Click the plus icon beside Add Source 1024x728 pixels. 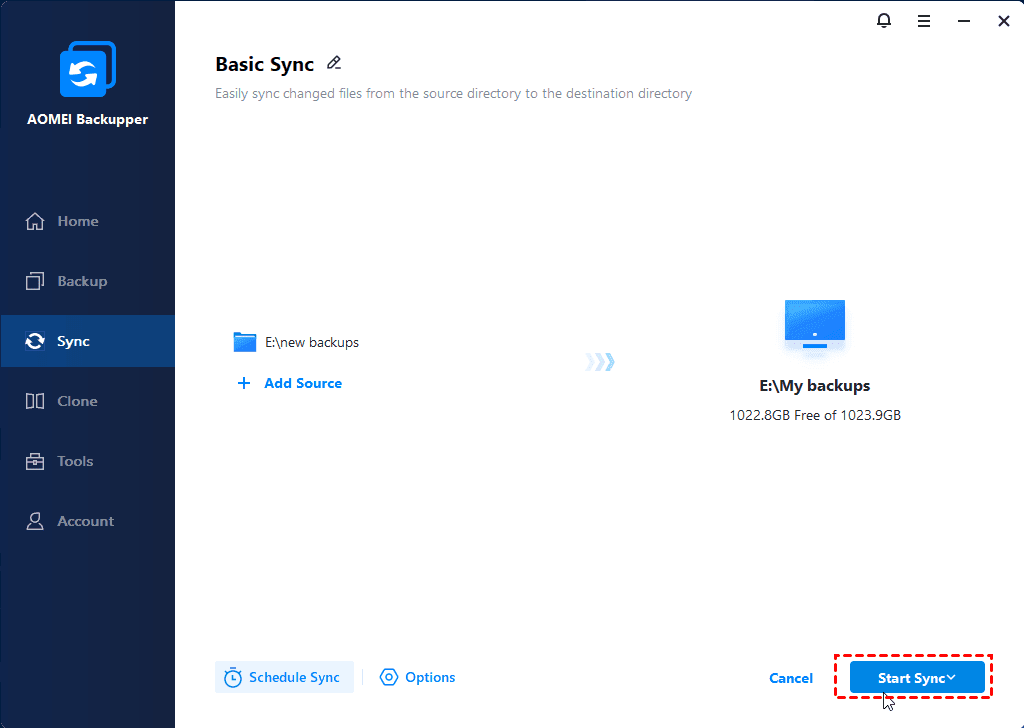coord(244,383)
